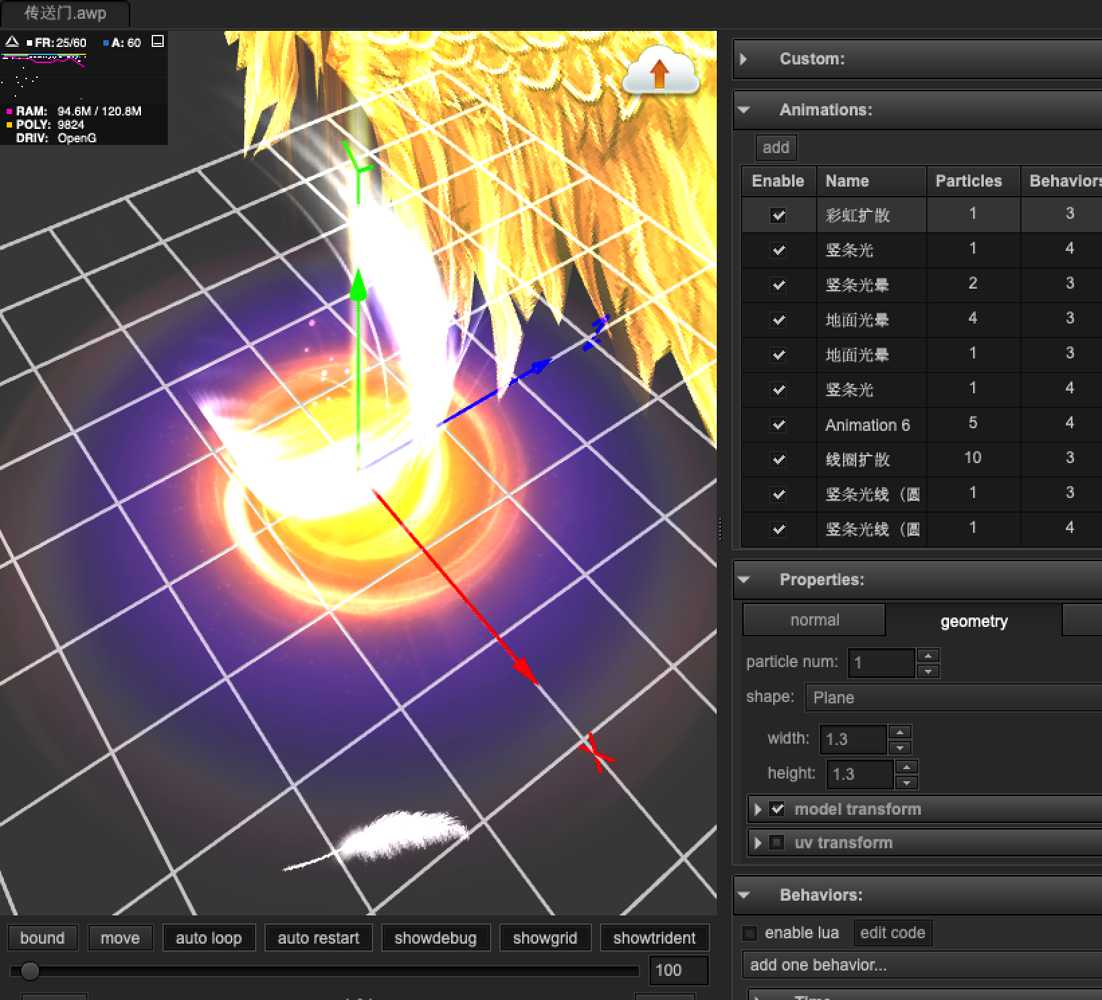Enable the showtrident option
The image size is (1102, 1000).
coord(655,937)
